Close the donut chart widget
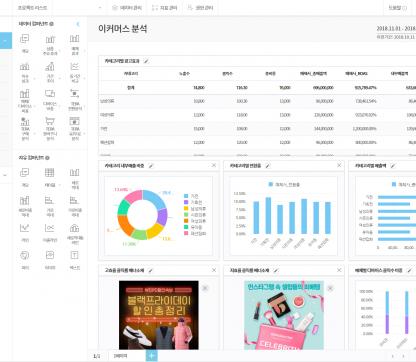 point(214,165)
